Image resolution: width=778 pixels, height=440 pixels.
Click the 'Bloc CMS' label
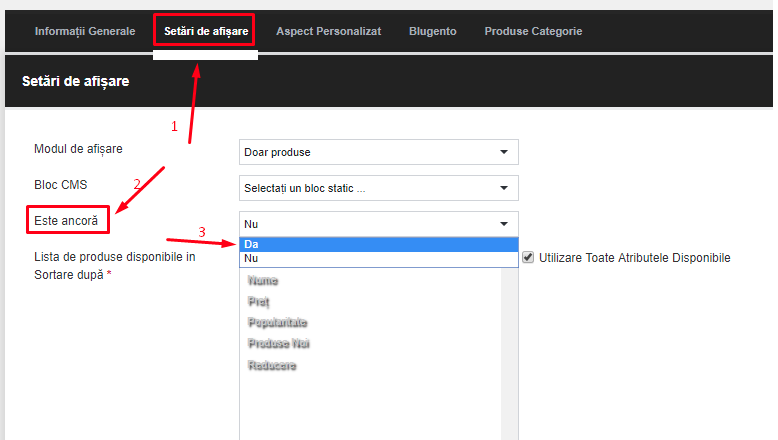[x=61, y=185]
